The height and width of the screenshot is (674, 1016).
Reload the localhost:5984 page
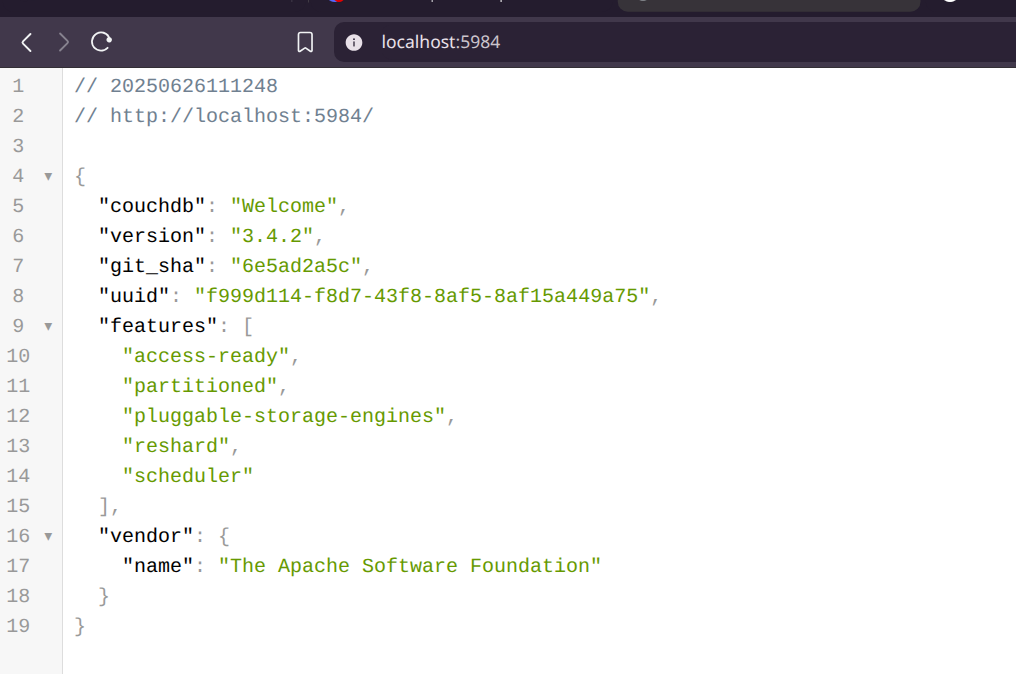[x=101, y=42]
